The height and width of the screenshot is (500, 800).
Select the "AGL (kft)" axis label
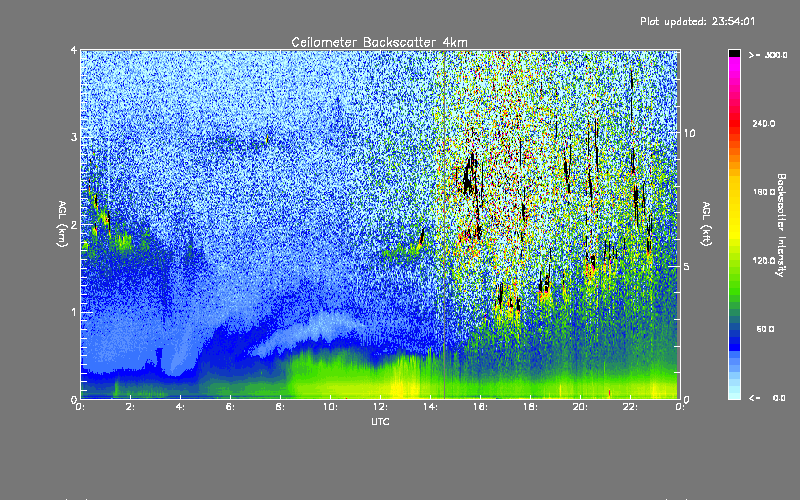coord(707,224)
